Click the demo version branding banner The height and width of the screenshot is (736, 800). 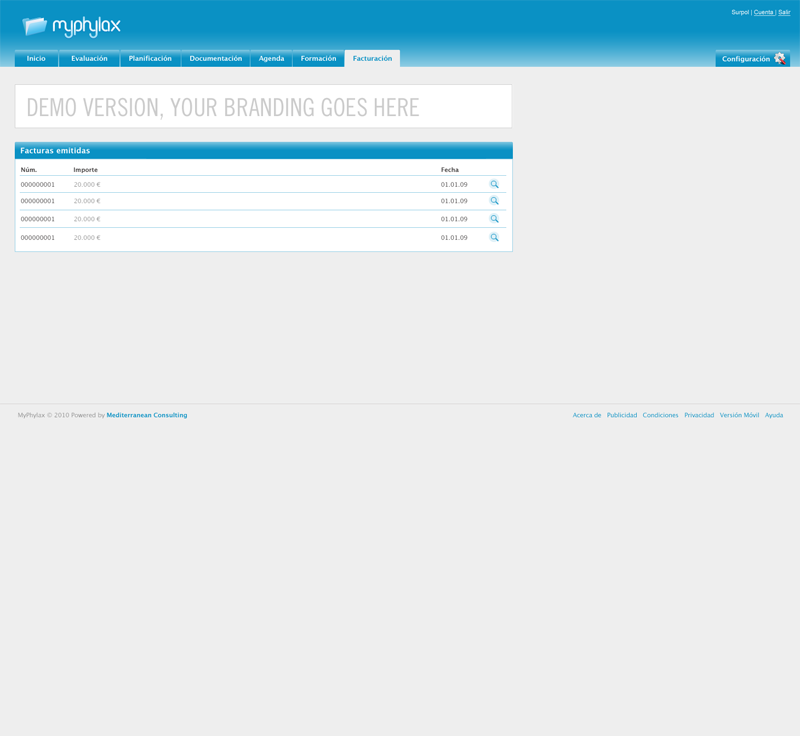(x=263, y=107)
